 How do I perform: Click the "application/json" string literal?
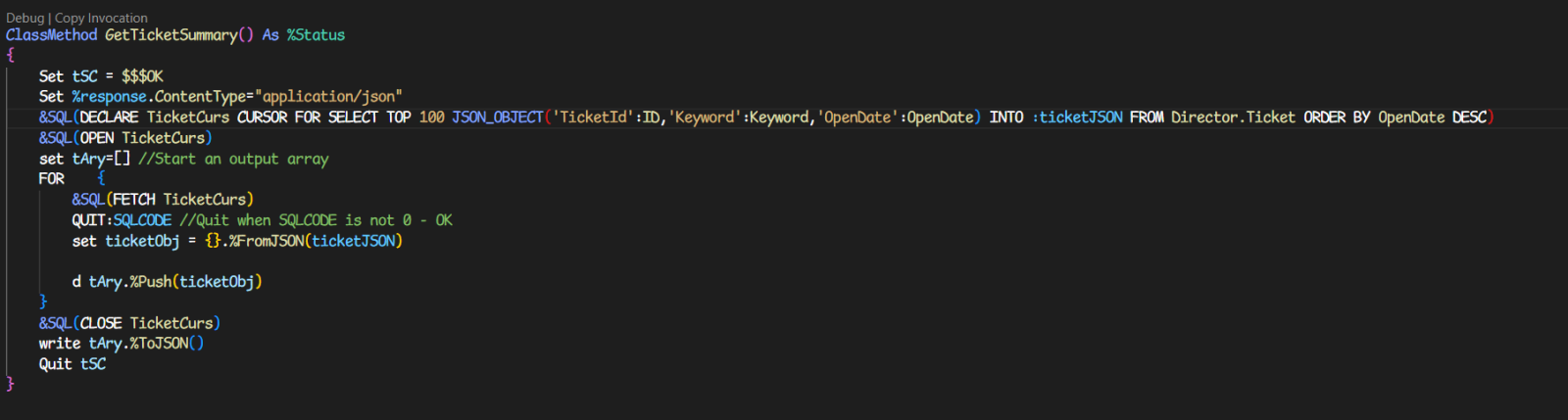328,97
